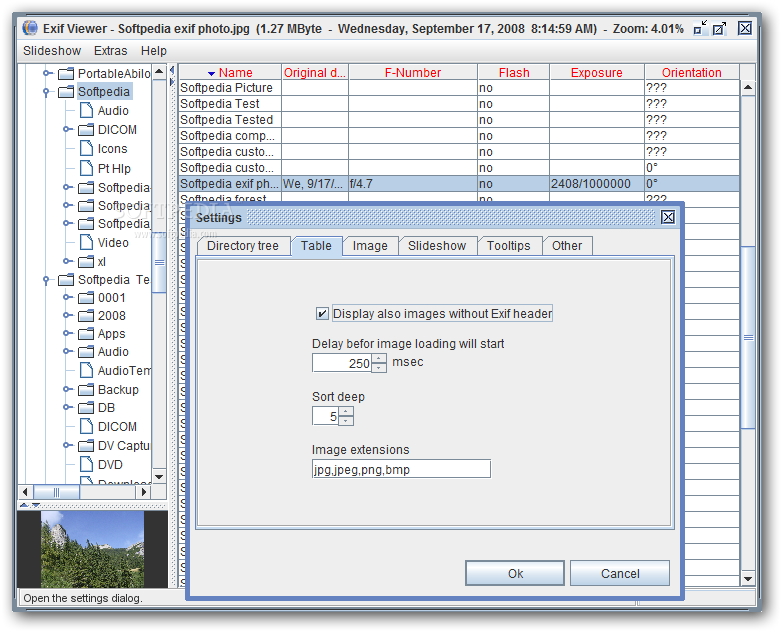Click the folder icon beside DB

[x=86, y=408]
